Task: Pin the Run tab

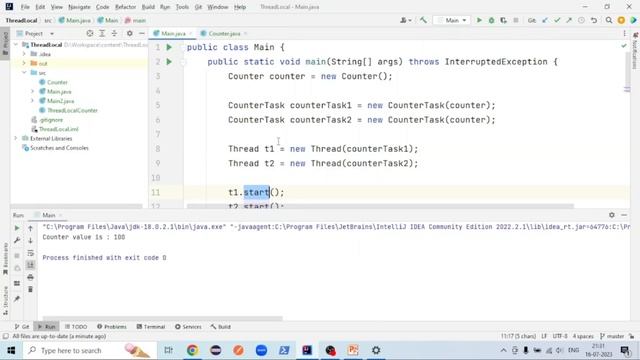Action: 17,299
